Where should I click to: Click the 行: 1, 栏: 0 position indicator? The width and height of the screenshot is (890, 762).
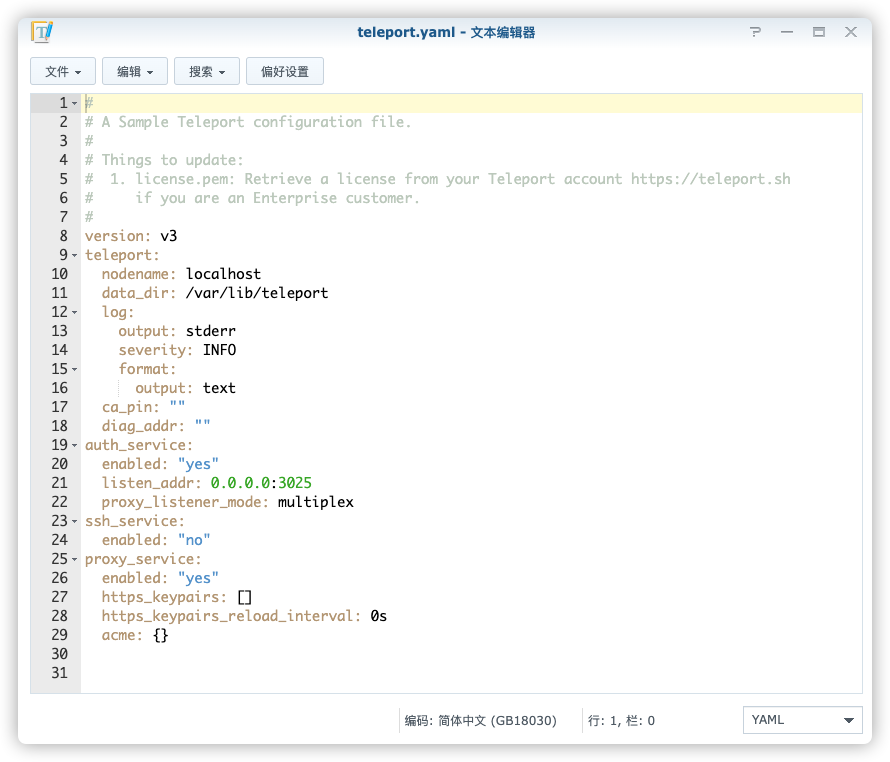click(621, 721)
